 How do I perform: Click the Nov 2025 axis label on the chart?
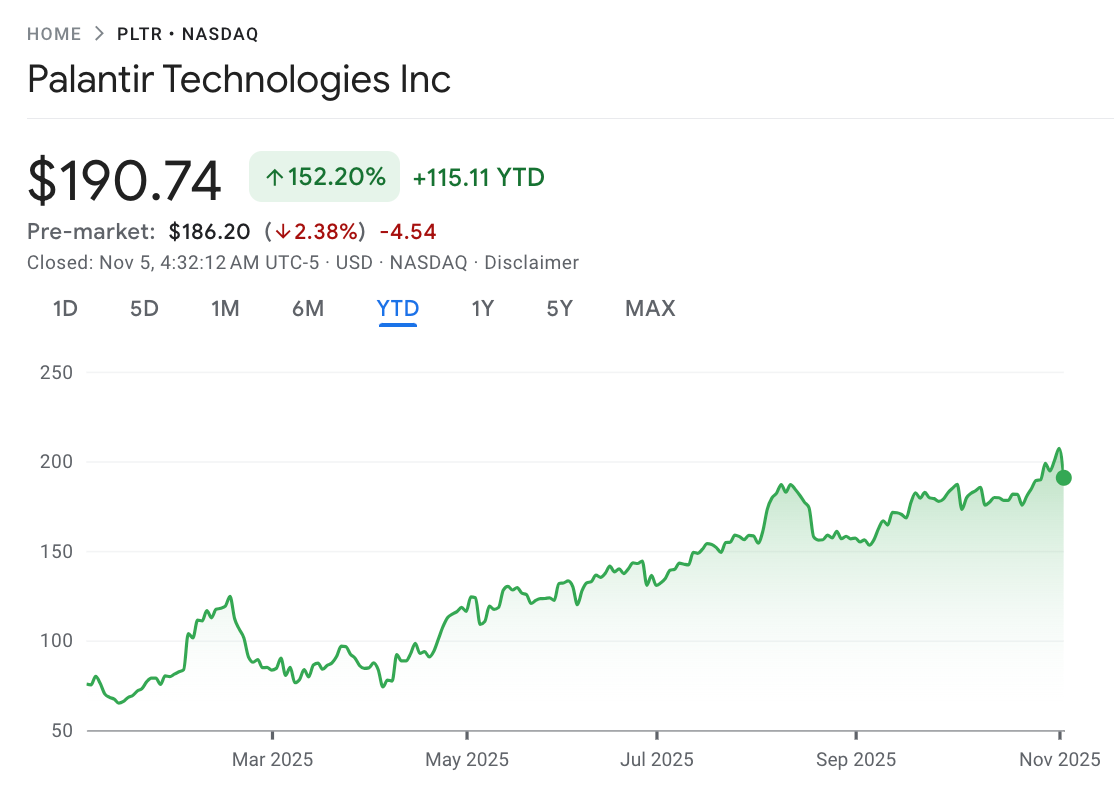point(1060,760)
